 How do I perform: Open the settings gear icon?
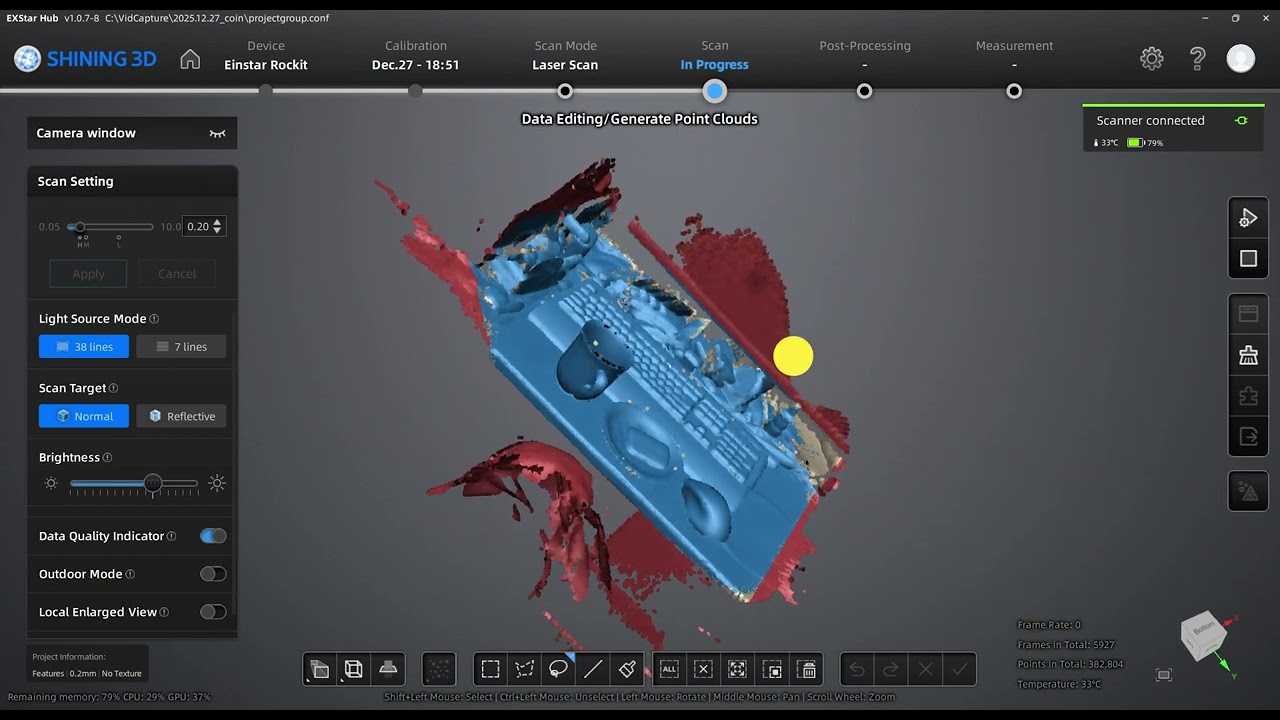1152,59
